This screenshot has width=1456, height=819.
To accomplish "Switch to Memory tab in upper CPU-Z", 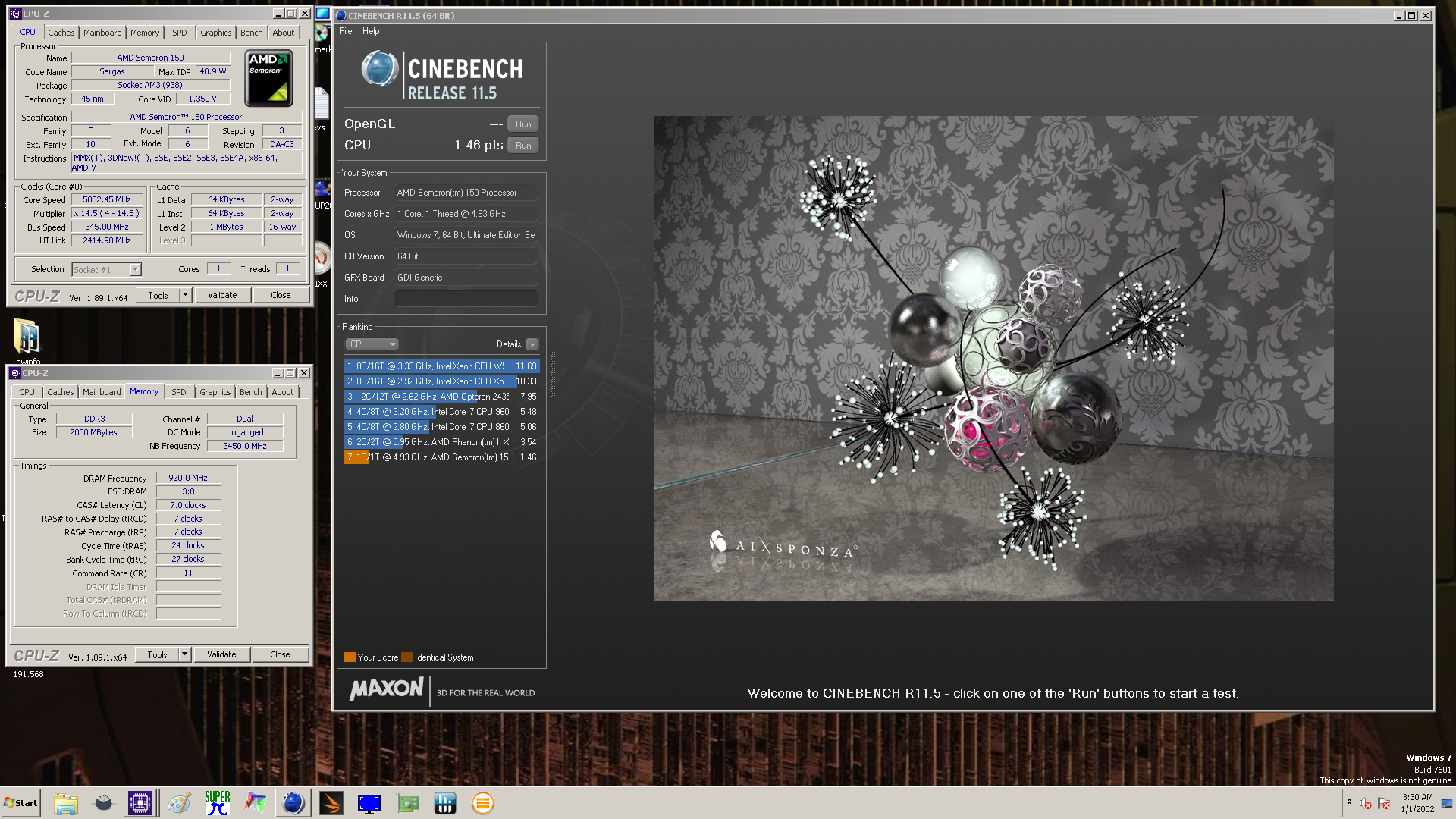I will pyautogui.click(x=145, y=33).
